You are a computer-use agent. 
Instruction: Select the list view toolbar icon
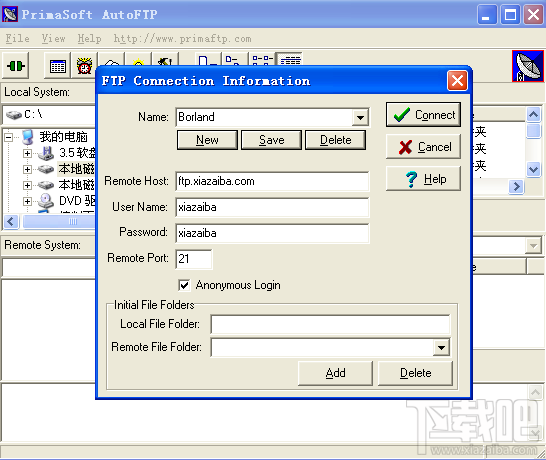pos(262,60)
